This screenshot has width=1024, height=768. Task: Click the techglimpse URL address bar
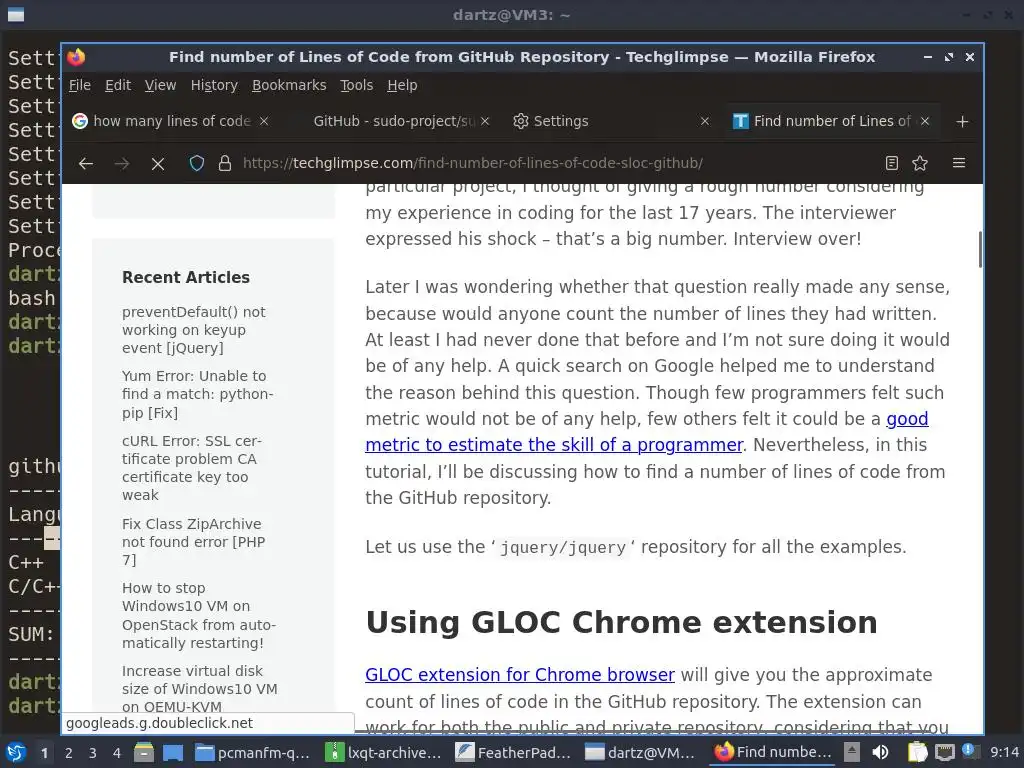(x=472, y=163)
